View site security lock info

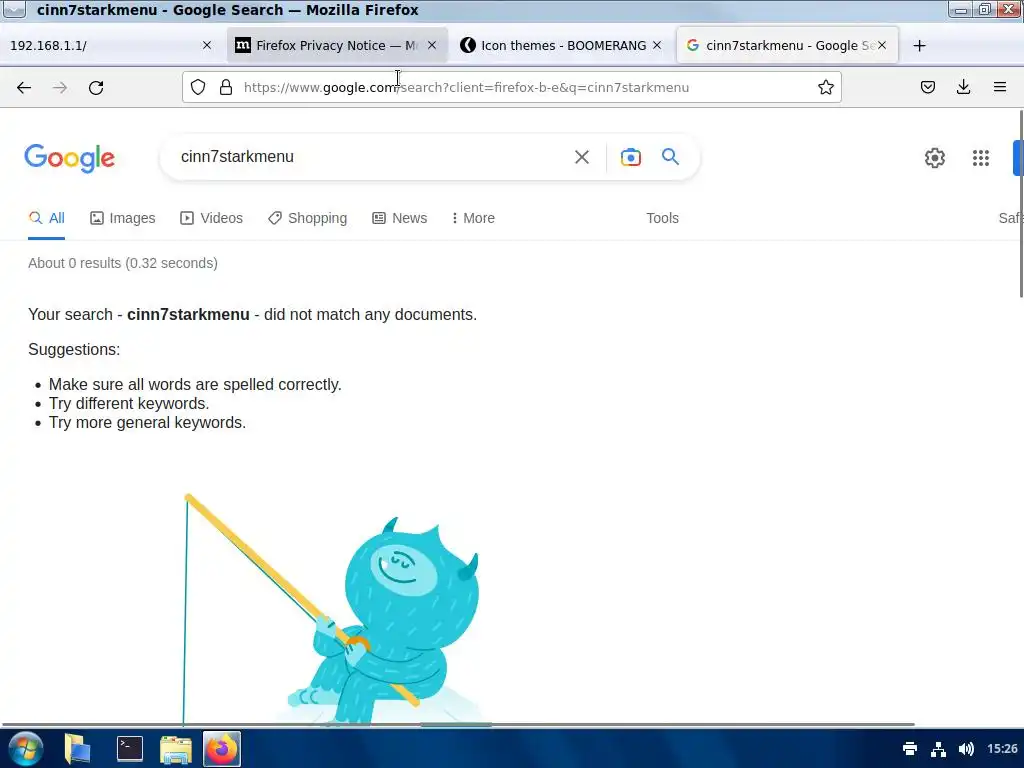226,88
